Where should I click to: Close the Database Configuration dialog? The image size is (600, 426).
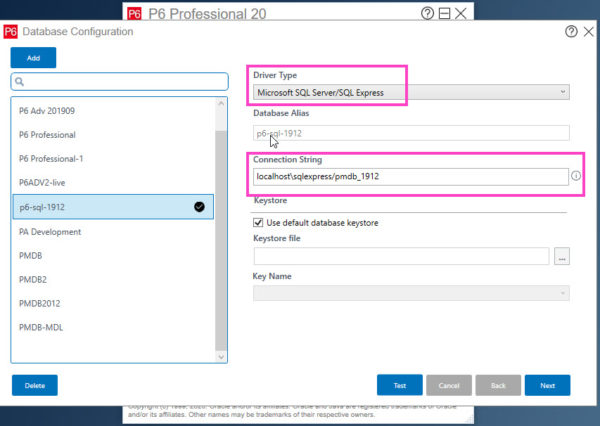tap(589, 31)
